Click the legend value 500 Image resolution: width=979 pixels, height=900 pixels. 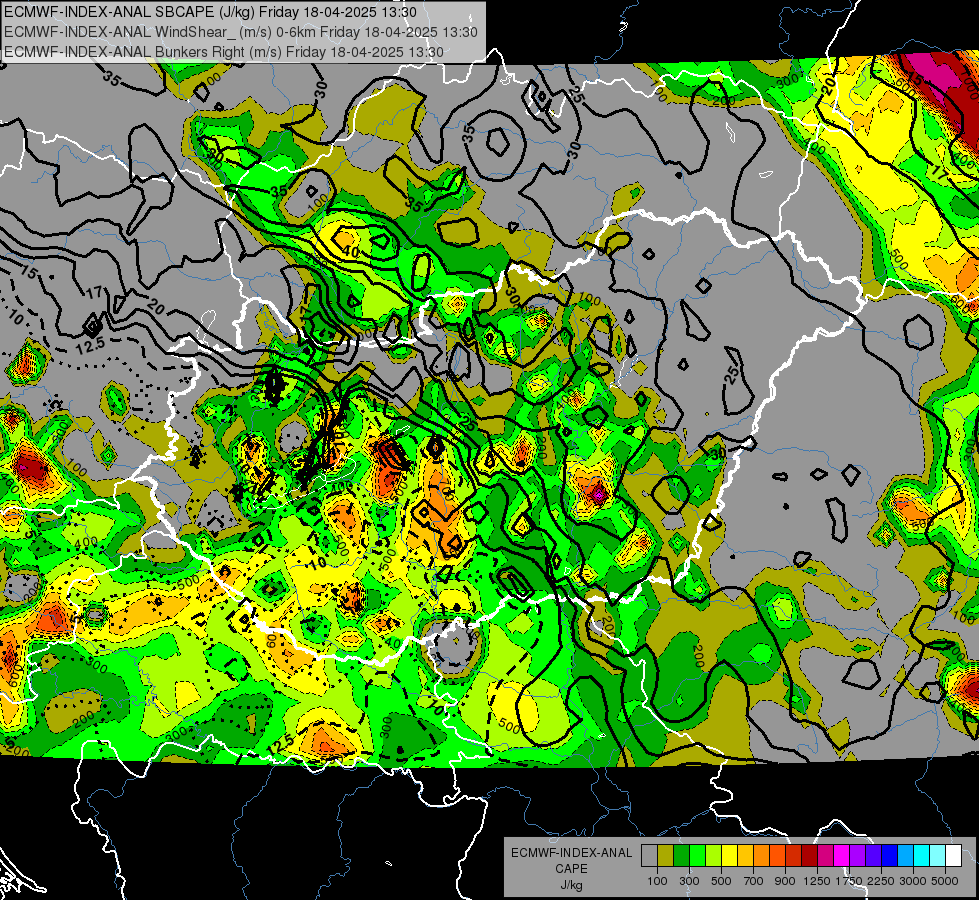click(x=721, y=881)
